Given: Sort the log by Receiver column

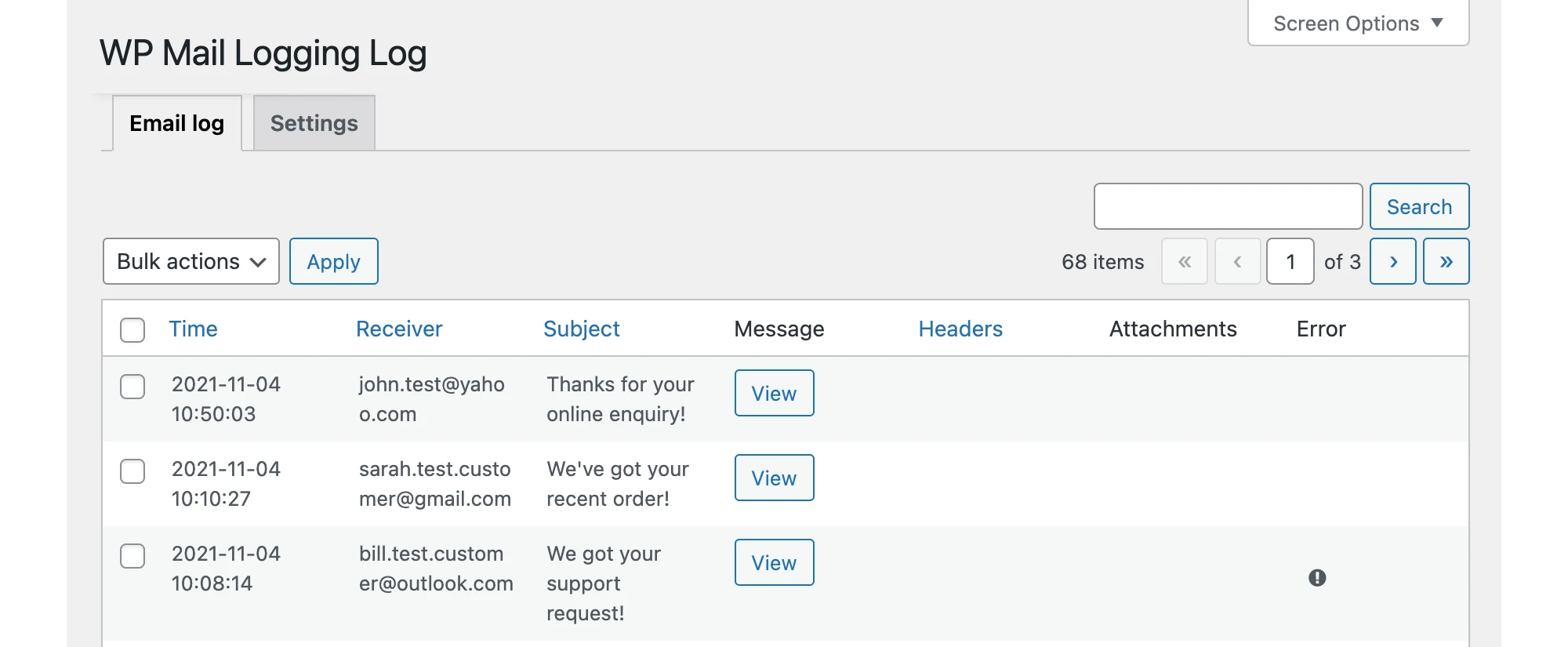Looking at the screenshot, I should tap(399, 329).
